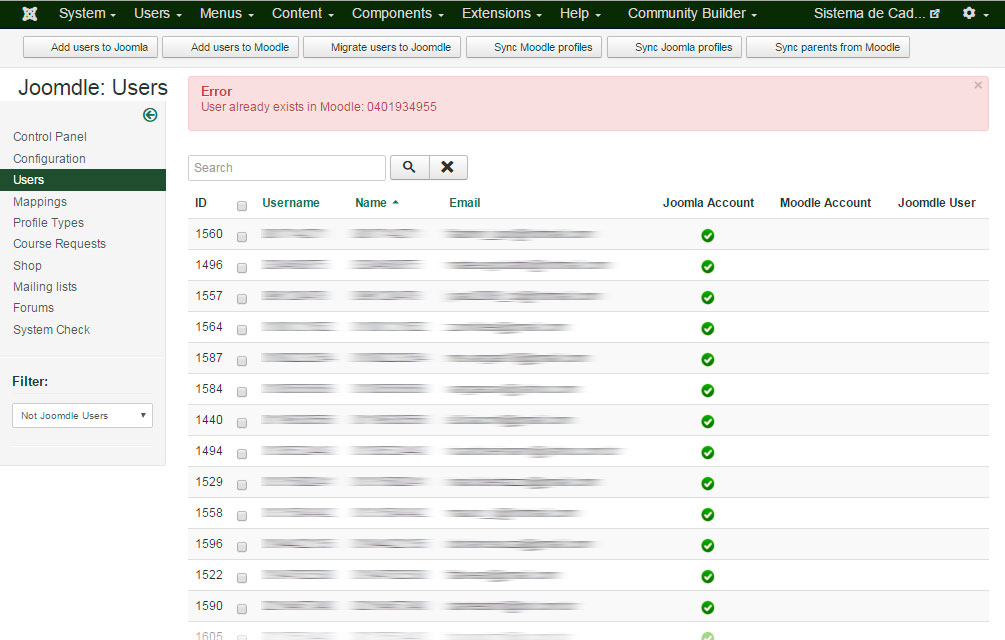Click green Joomla Account check for user 1522
This screenshot has height=640, width=1005.
pyautogui.click(x=707, y=577)
